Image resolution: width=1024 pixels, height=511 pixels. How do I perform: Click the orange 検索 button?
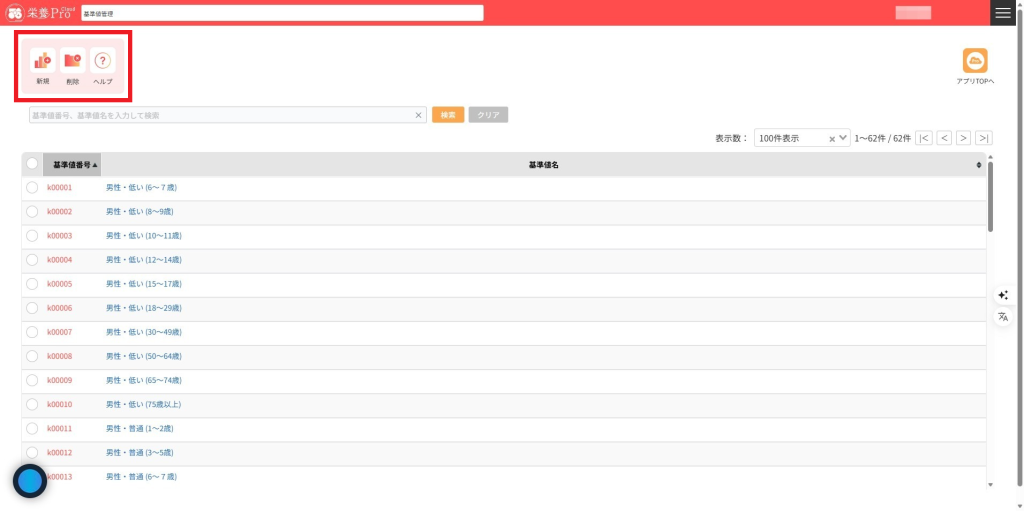(x=448, y=115)
